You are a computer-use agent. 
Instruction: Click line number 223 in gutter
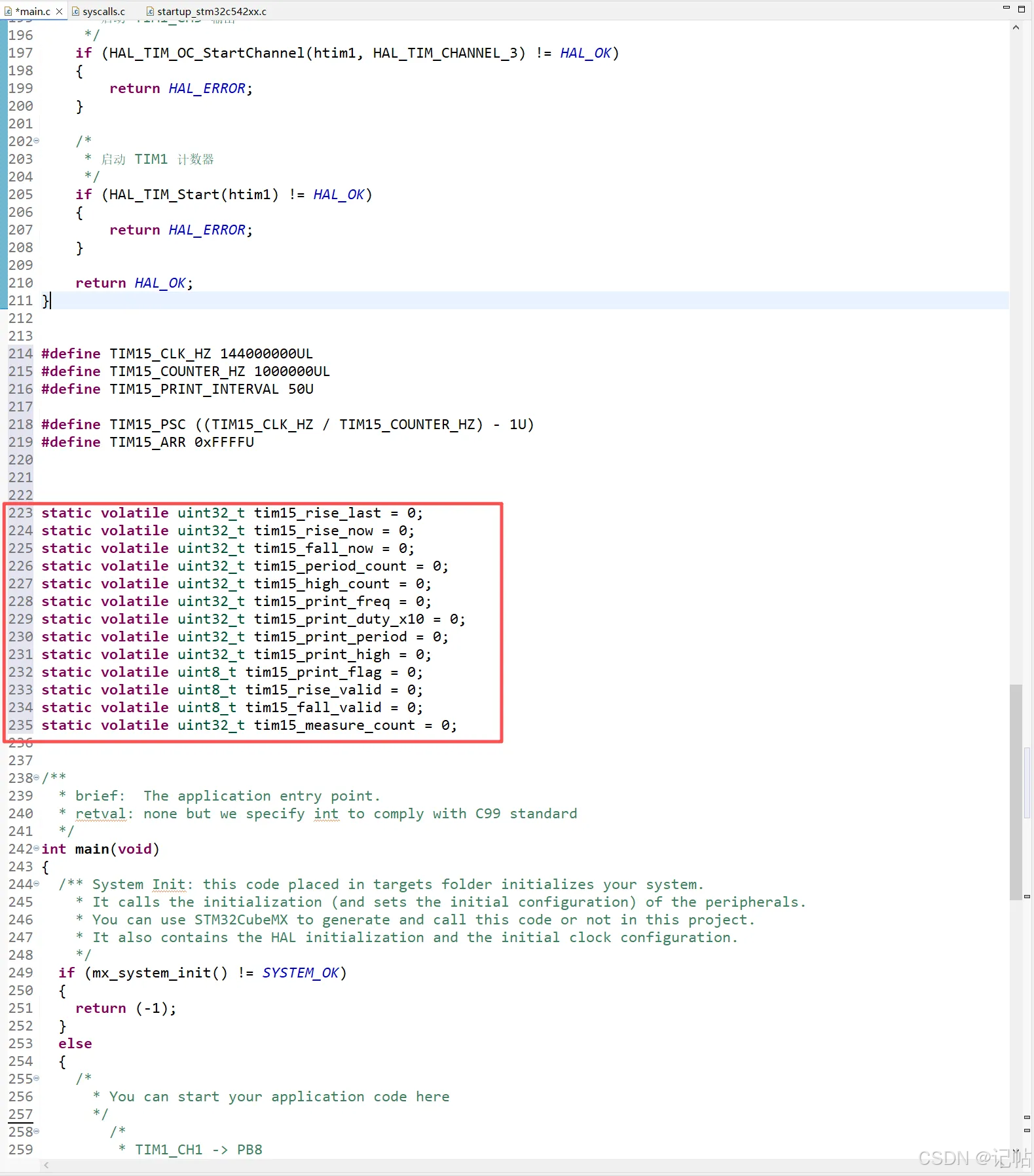click(20, 513)
